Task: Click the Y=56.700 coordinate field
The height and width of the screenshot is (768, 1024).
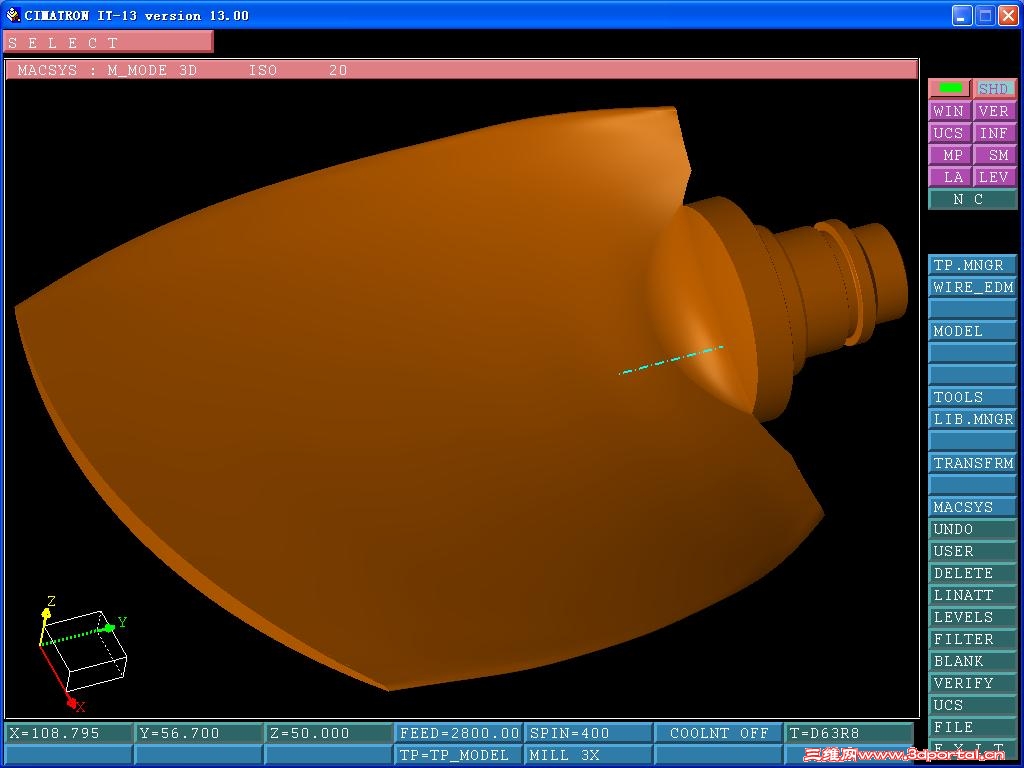Action: (199, 733)
